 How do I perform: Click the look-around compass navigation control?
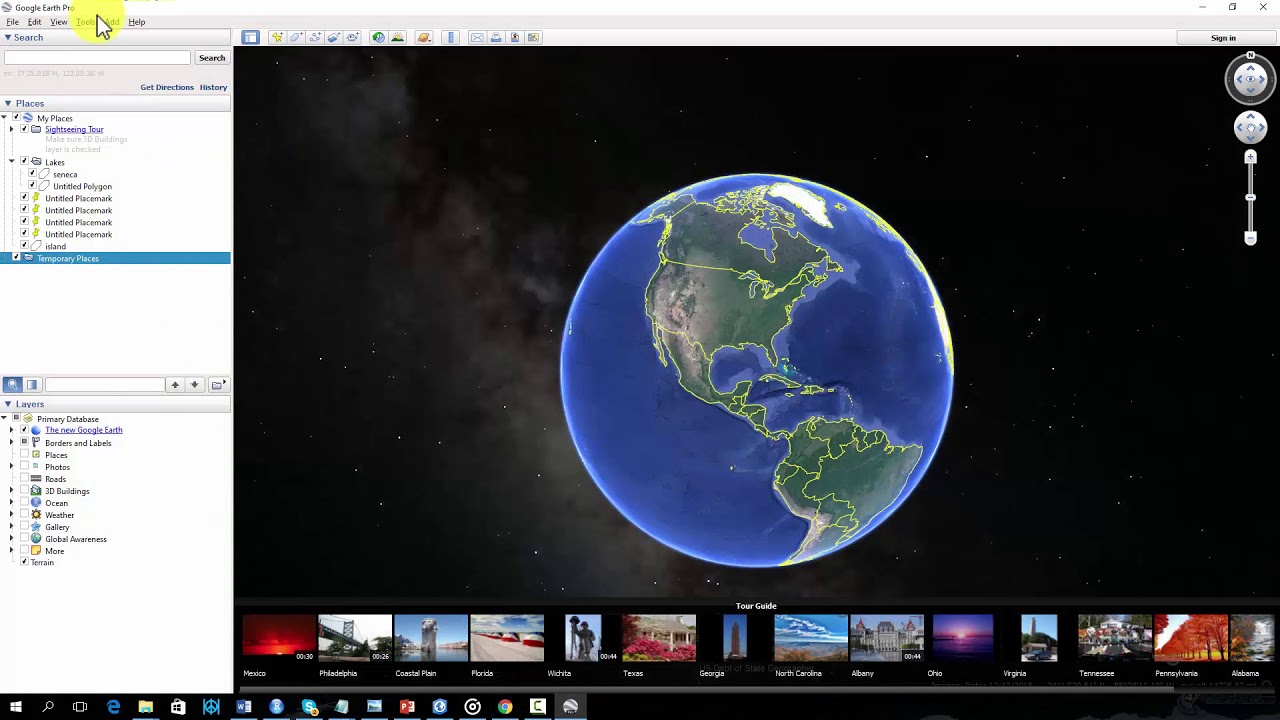pyautogui.click(x=1250, y=79)
